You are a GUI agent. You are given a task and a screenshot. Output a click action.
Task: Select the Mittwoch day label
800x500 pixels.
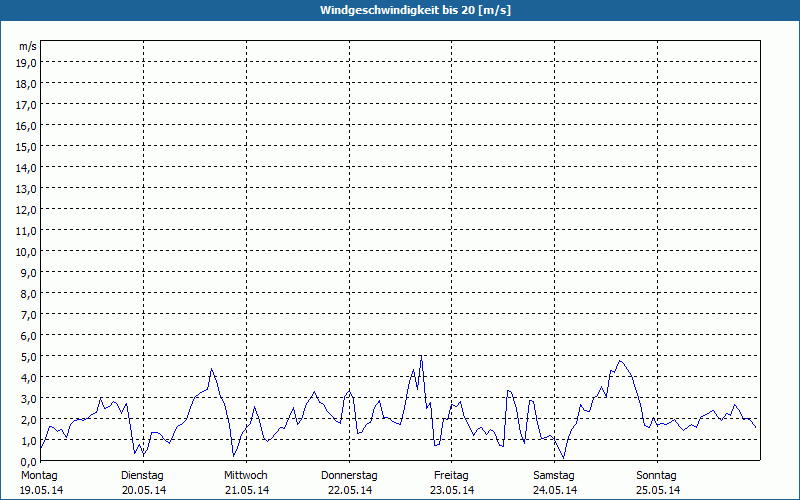pos(246,475)
